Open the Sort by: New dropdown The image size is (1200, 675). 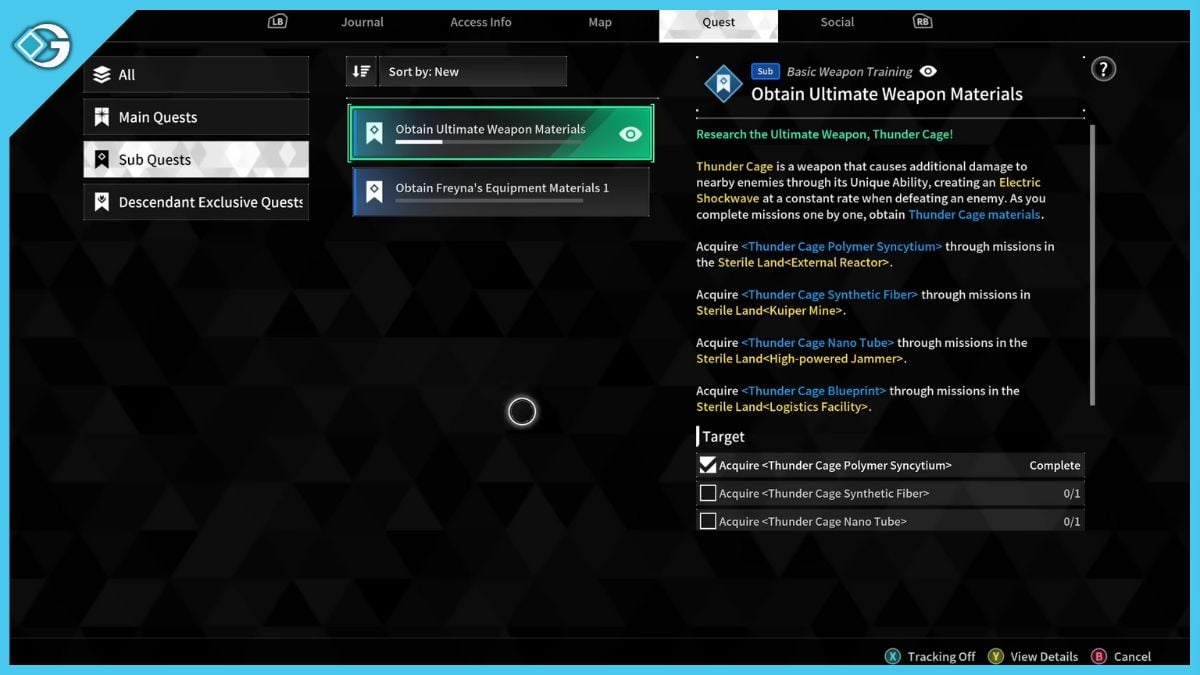tap(472, 72)
